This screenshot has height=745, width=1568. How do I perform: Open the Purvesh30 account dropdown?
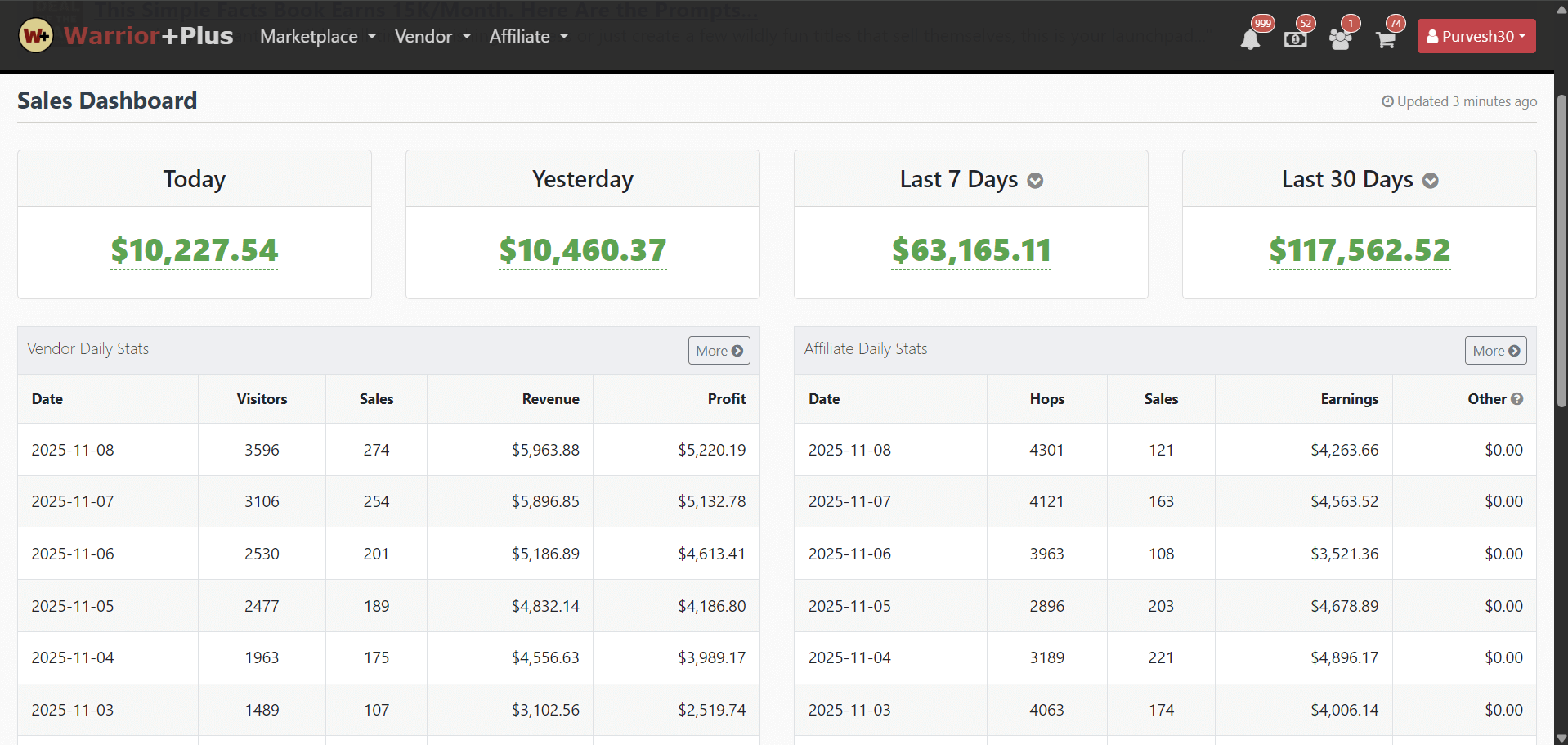[1476, 36]
